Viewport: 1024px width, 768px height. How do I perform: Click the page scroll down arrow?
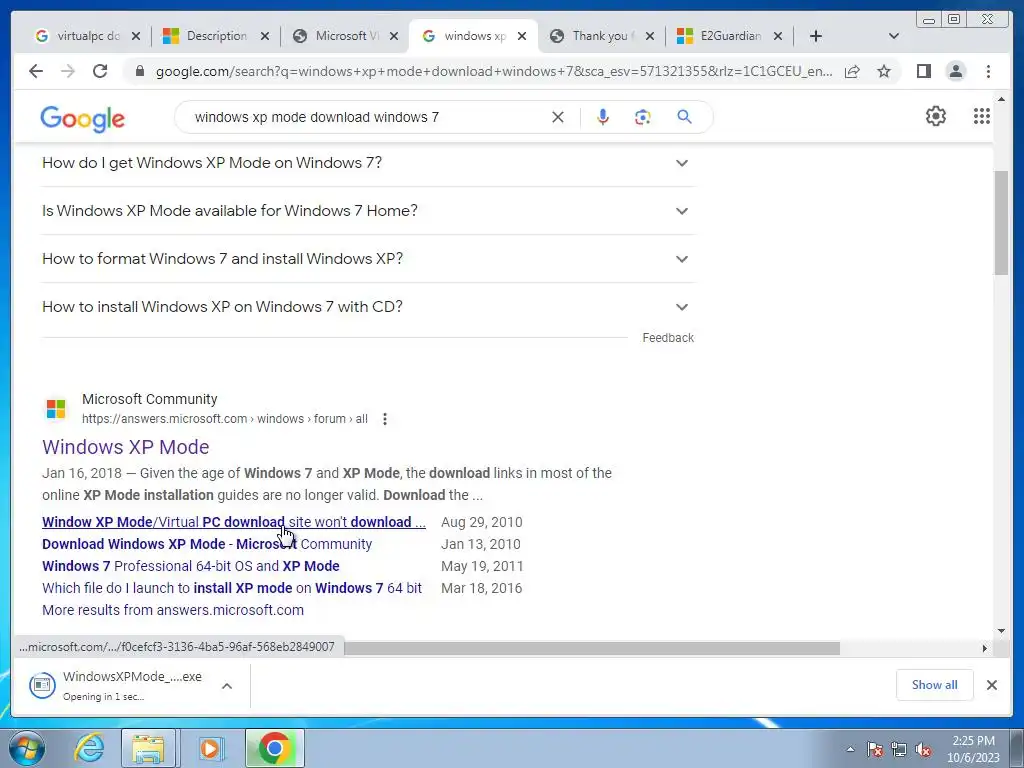[1001, 631]
